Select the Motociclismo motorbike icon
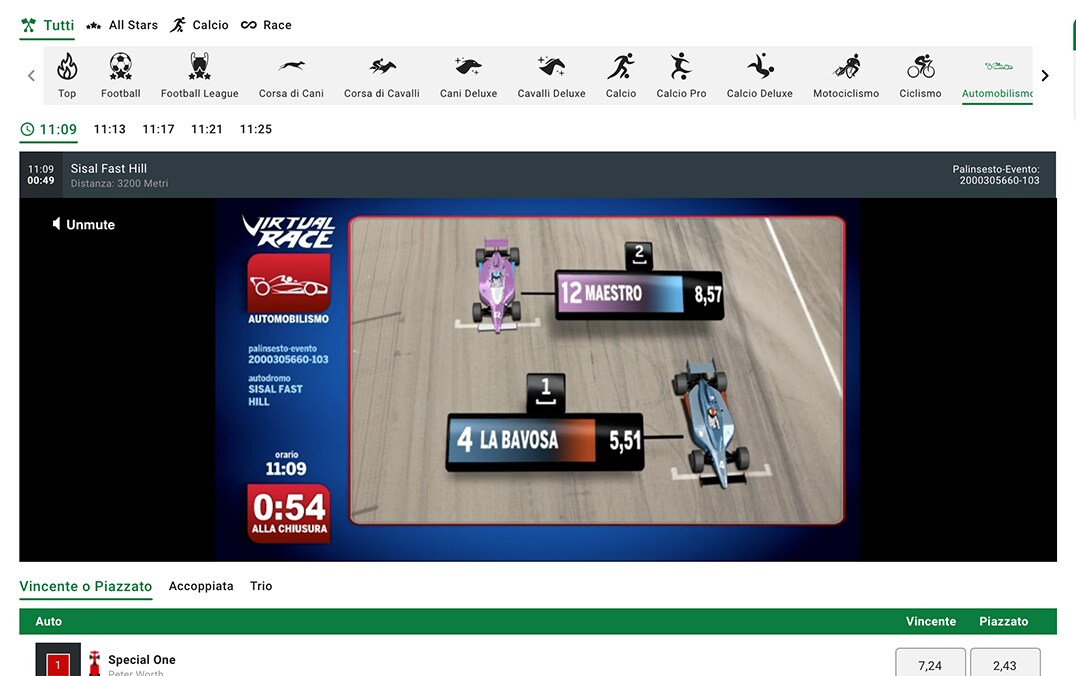 click(847, 67)
